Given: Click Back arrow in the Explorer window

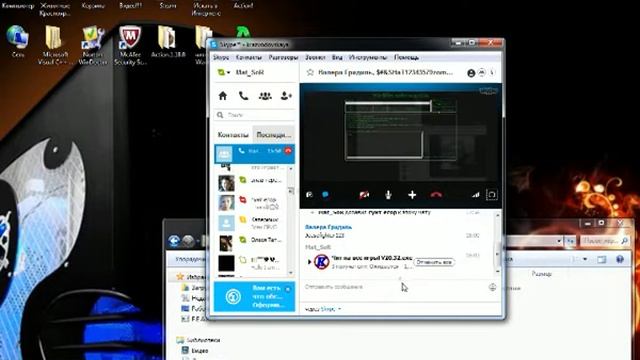Looking at the screenshot, I should point(174,241).
